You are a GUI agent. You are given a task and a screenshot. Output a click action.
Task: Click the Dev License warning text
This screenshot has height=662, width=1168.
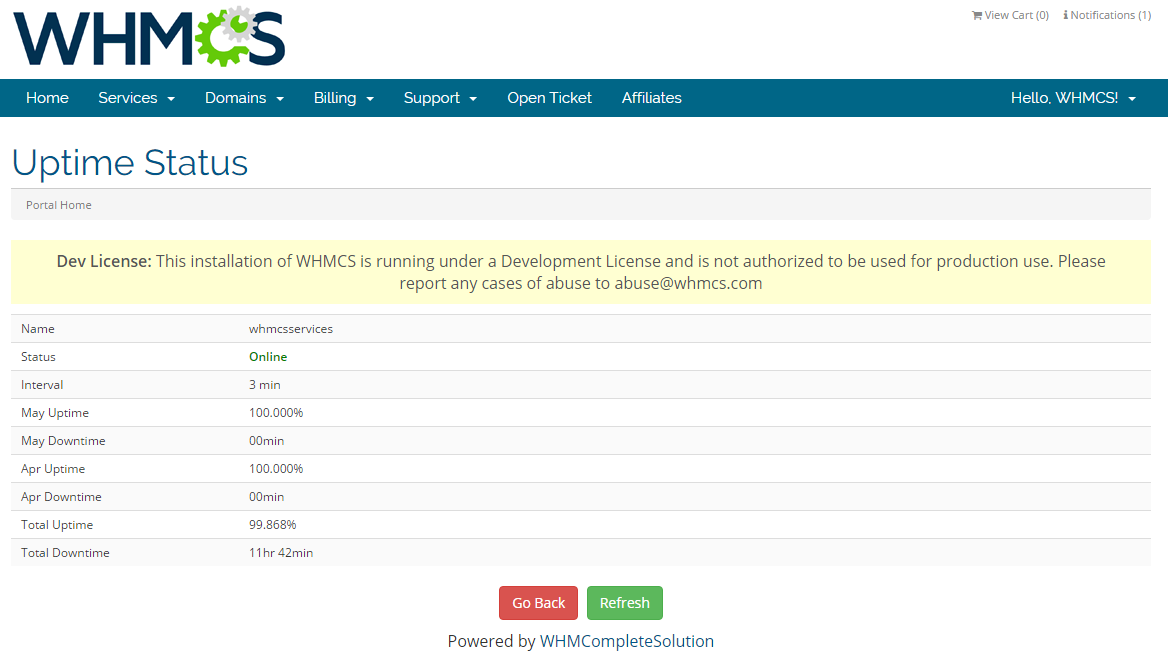(x=581, y=272)
